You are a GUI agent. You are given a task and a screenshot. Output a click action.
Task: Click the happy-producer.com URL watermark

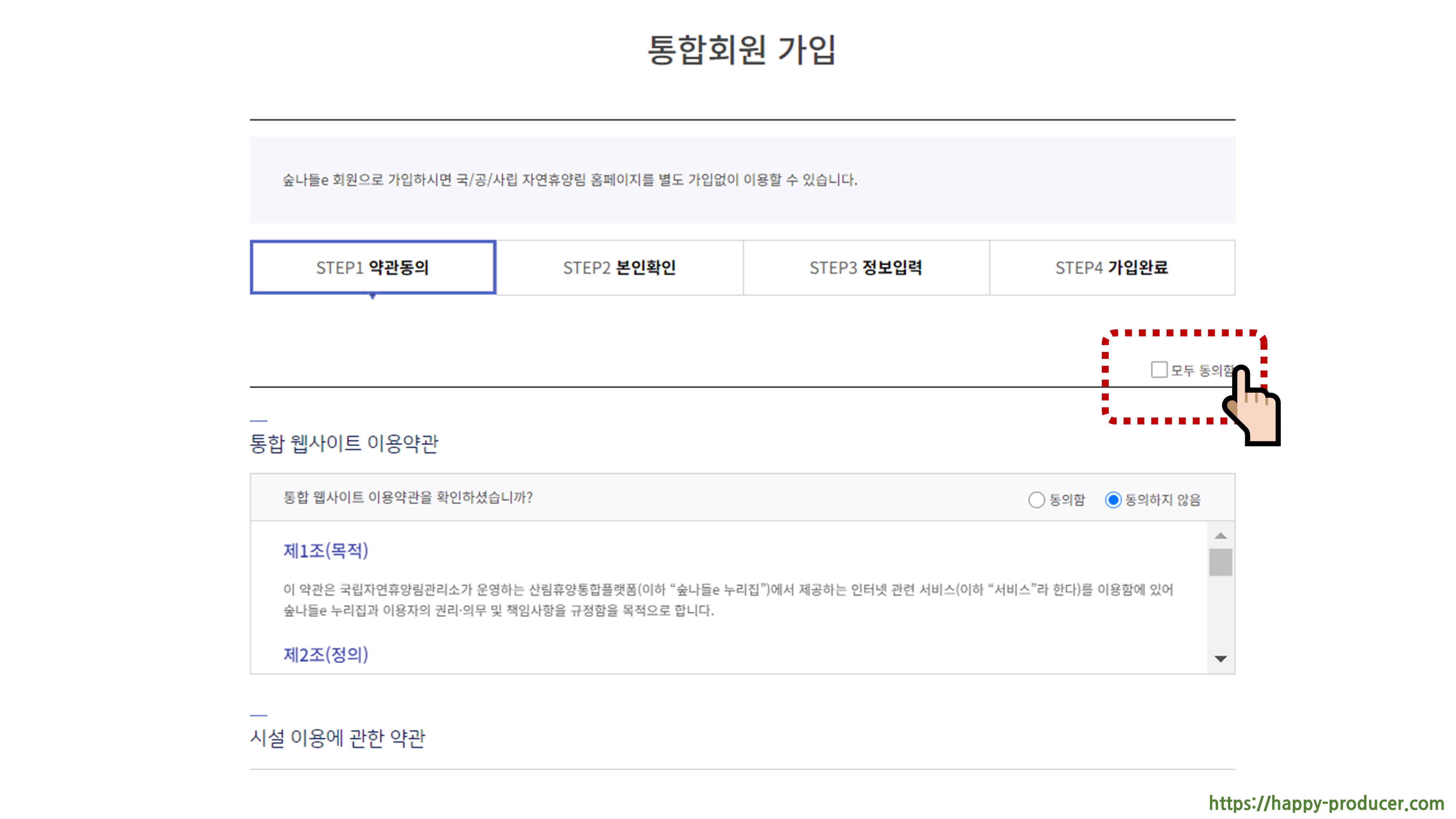coord(1326,803)
